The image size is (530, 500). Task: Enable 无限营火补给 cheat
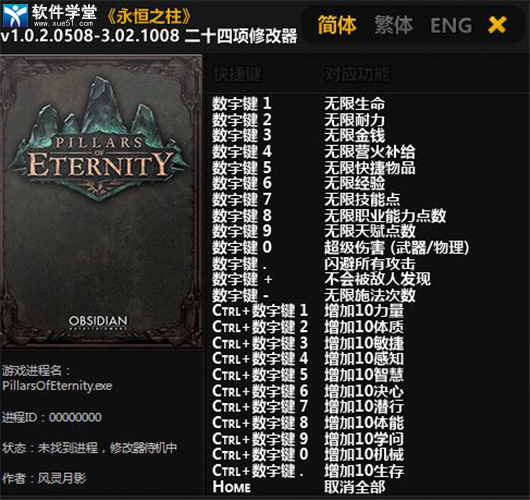click(370, 151)
